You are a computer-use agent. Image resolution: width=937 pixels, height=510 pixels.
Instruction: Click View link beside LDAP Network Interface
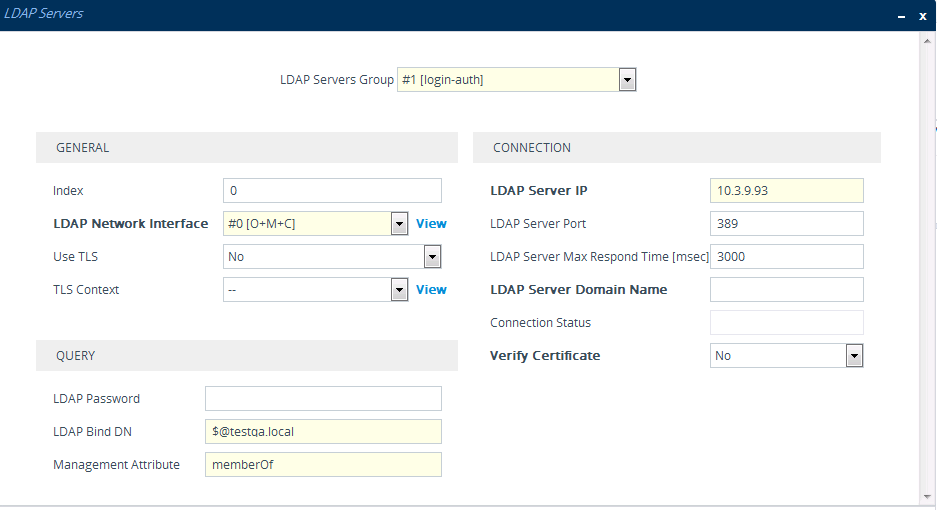[x=431, y=224]
